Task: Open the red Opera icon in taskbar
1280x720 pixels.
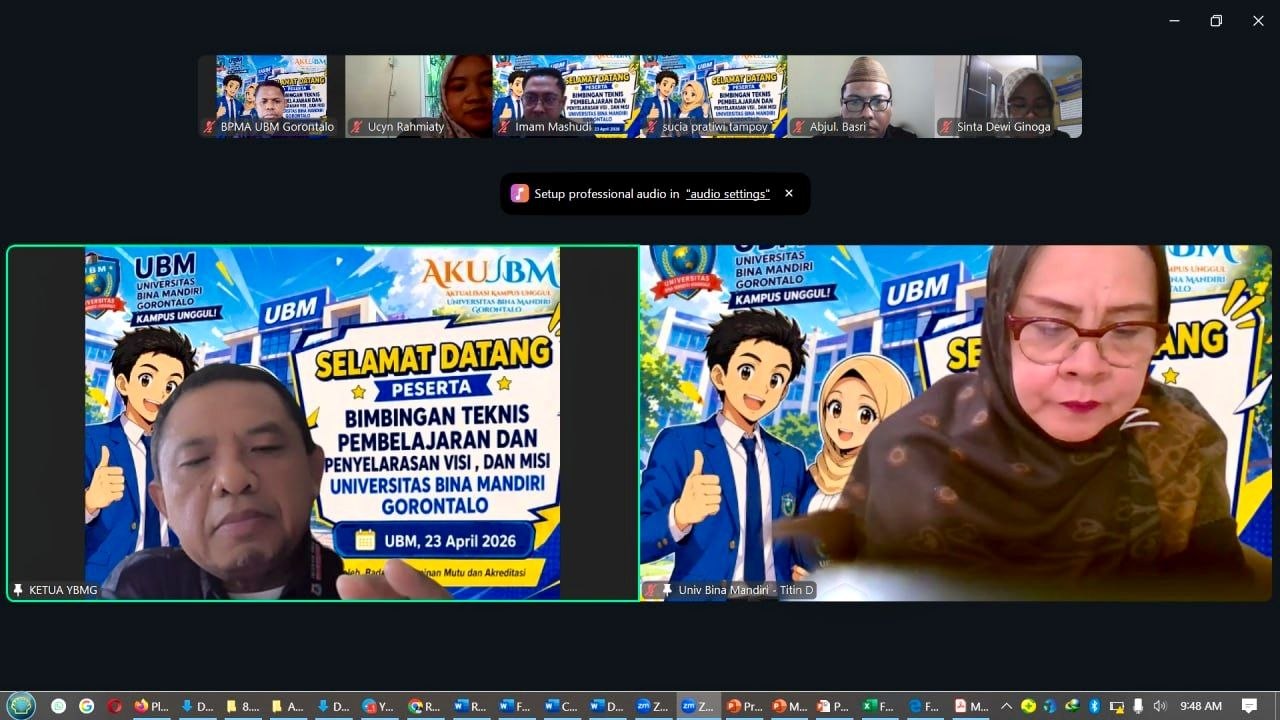Action: point(115,706)
